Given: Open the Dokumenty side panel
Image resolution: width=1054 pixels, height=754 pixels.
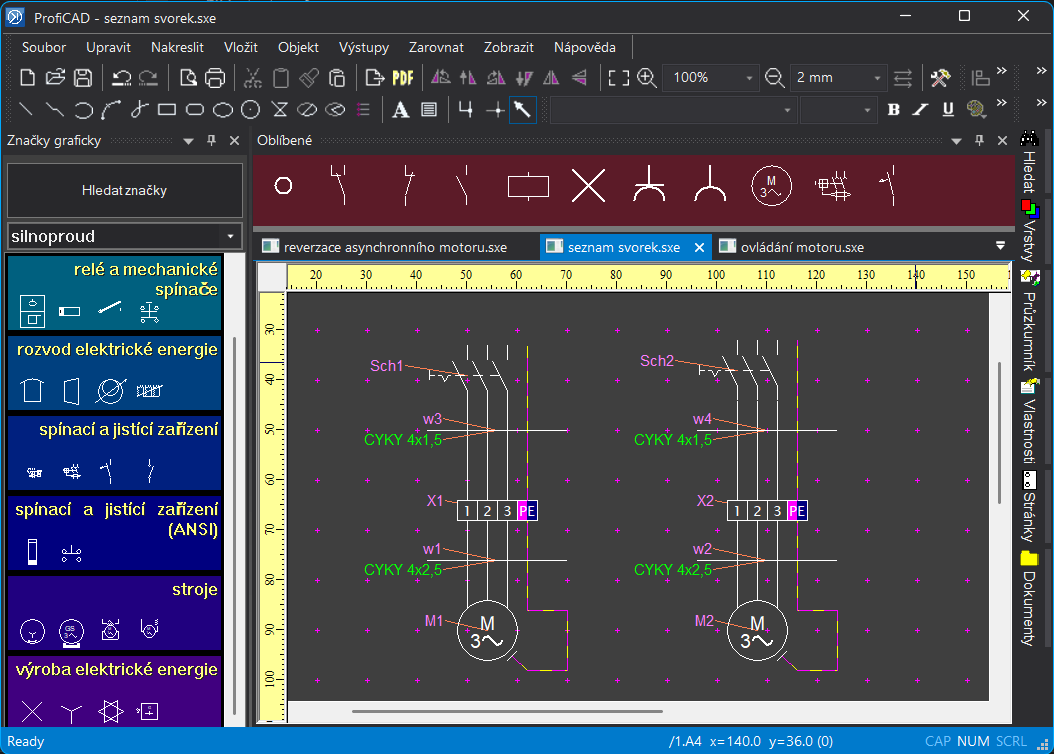Looking at the screenshot, I should [x=1029, y=598].
